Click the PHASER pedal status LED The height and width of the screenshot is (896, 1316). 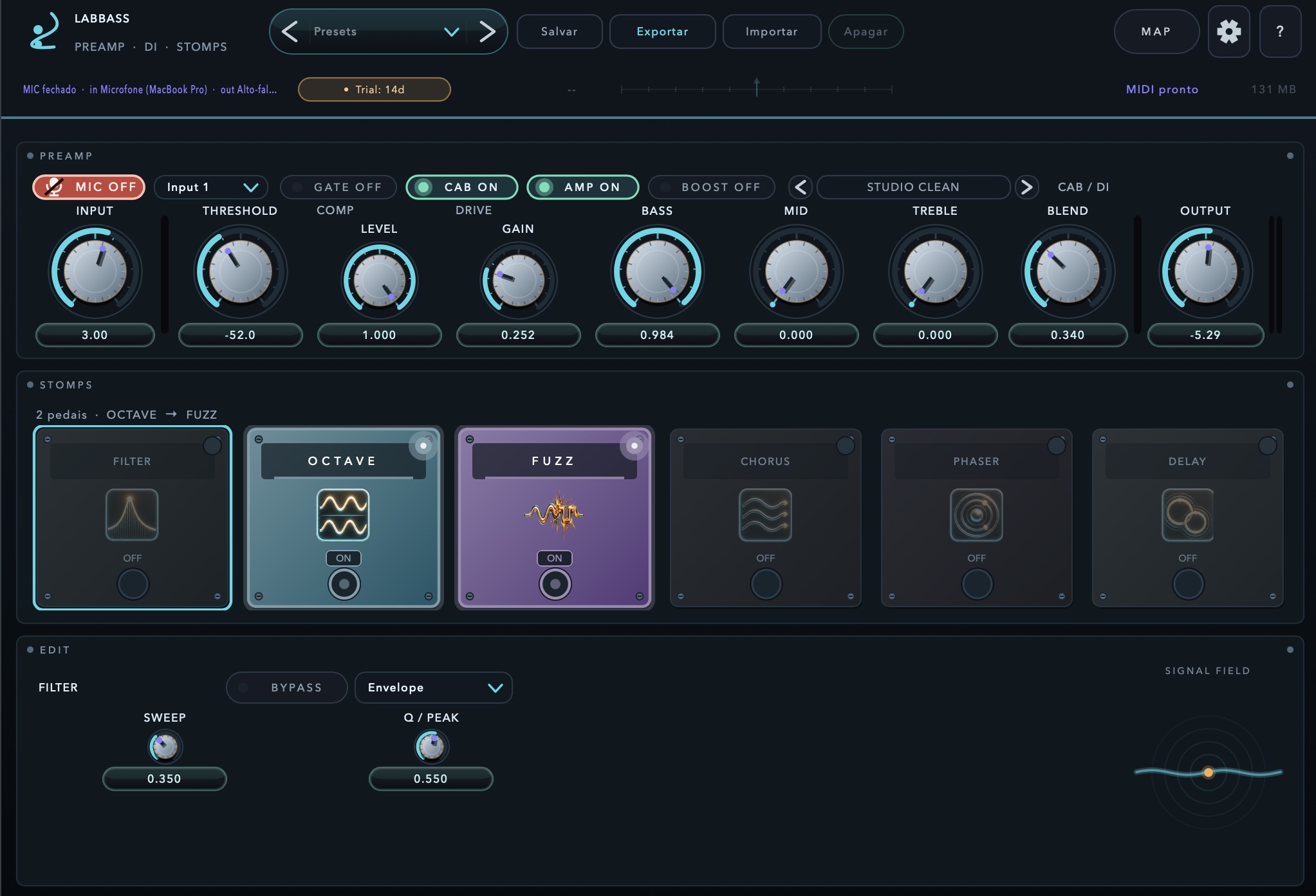[1057, 446]
